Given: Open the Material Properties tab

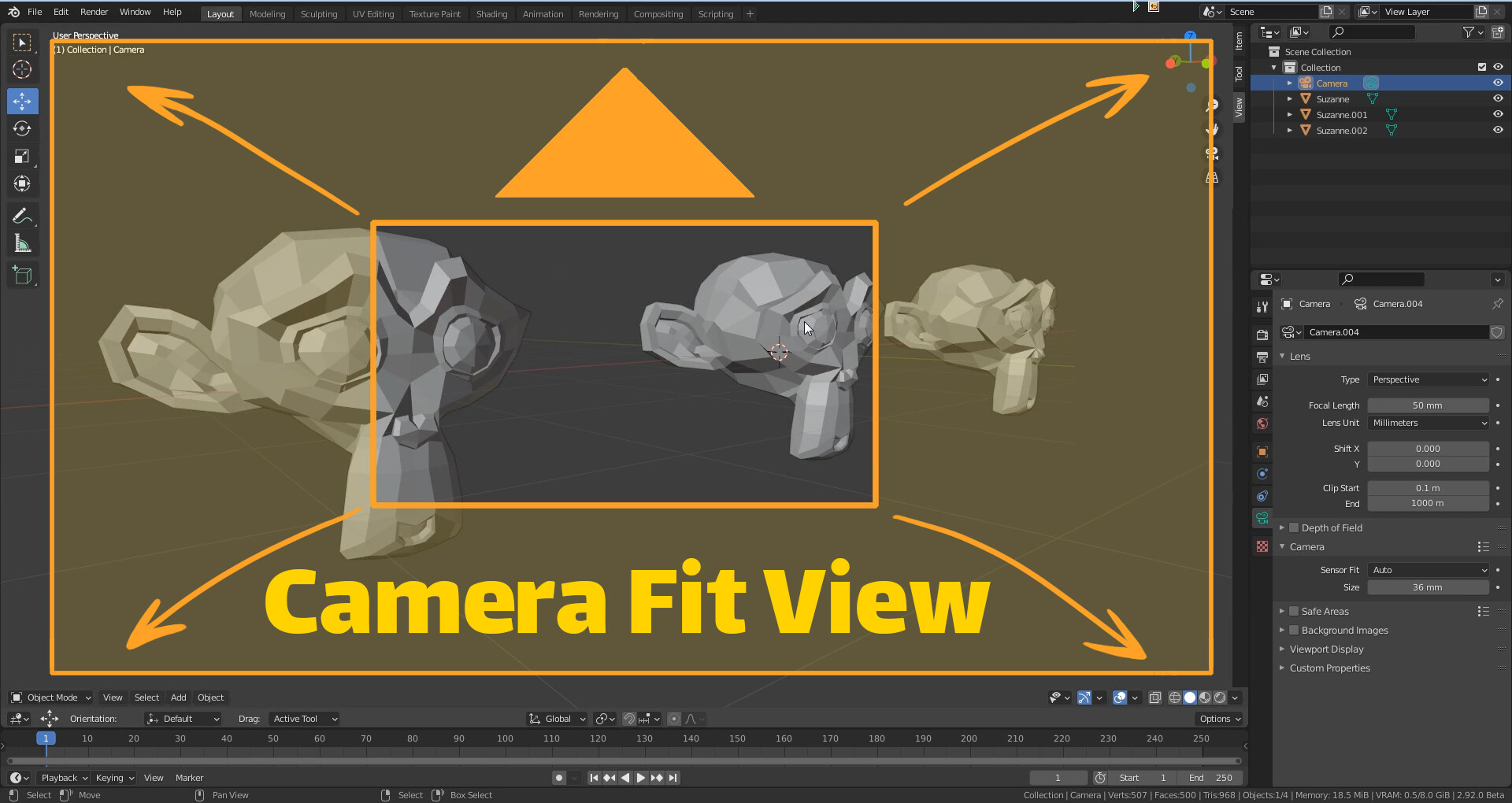Looking at the screenshot, I should tap(1262, 546).
